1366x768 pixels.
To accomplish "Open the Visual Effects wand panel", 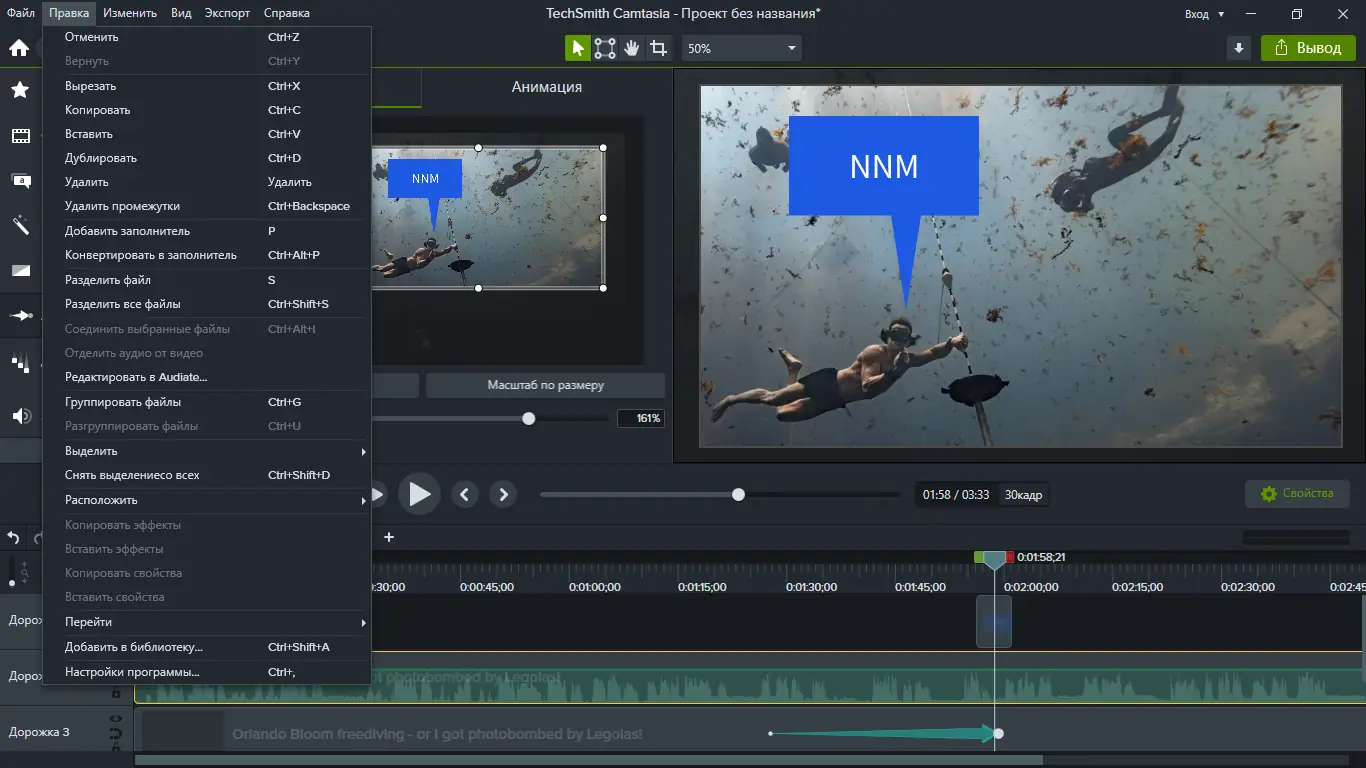I will point(21,225).
